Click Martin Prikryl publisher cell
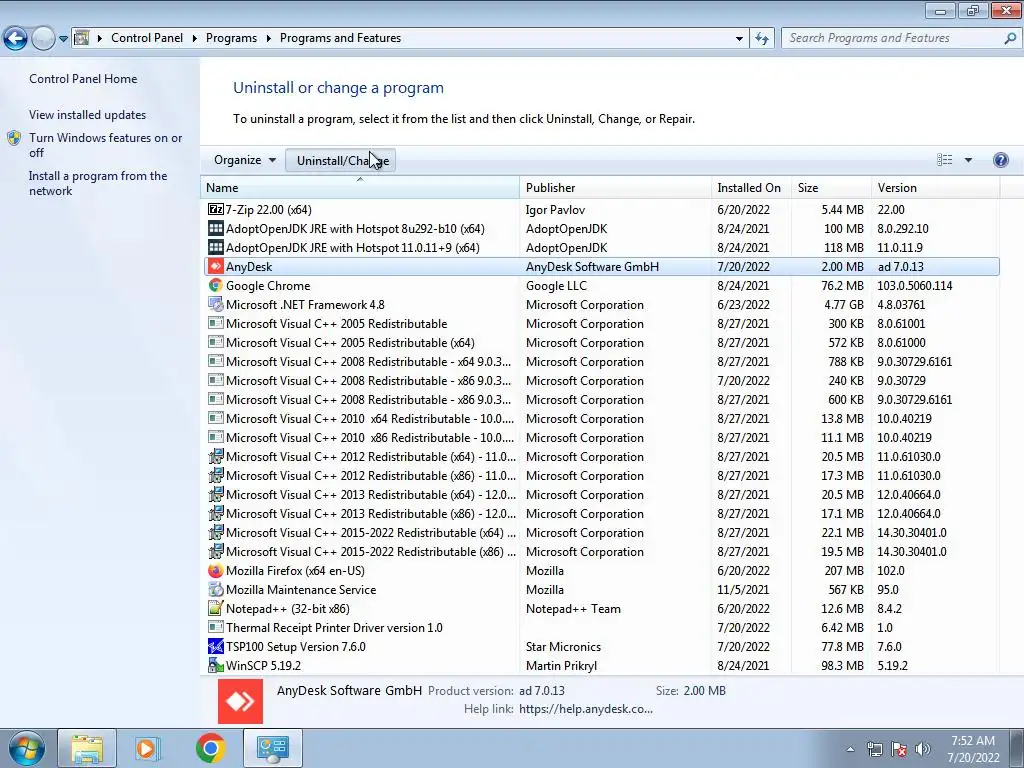The height and width of the screenshot is (768, 1024). coord(561,665)
